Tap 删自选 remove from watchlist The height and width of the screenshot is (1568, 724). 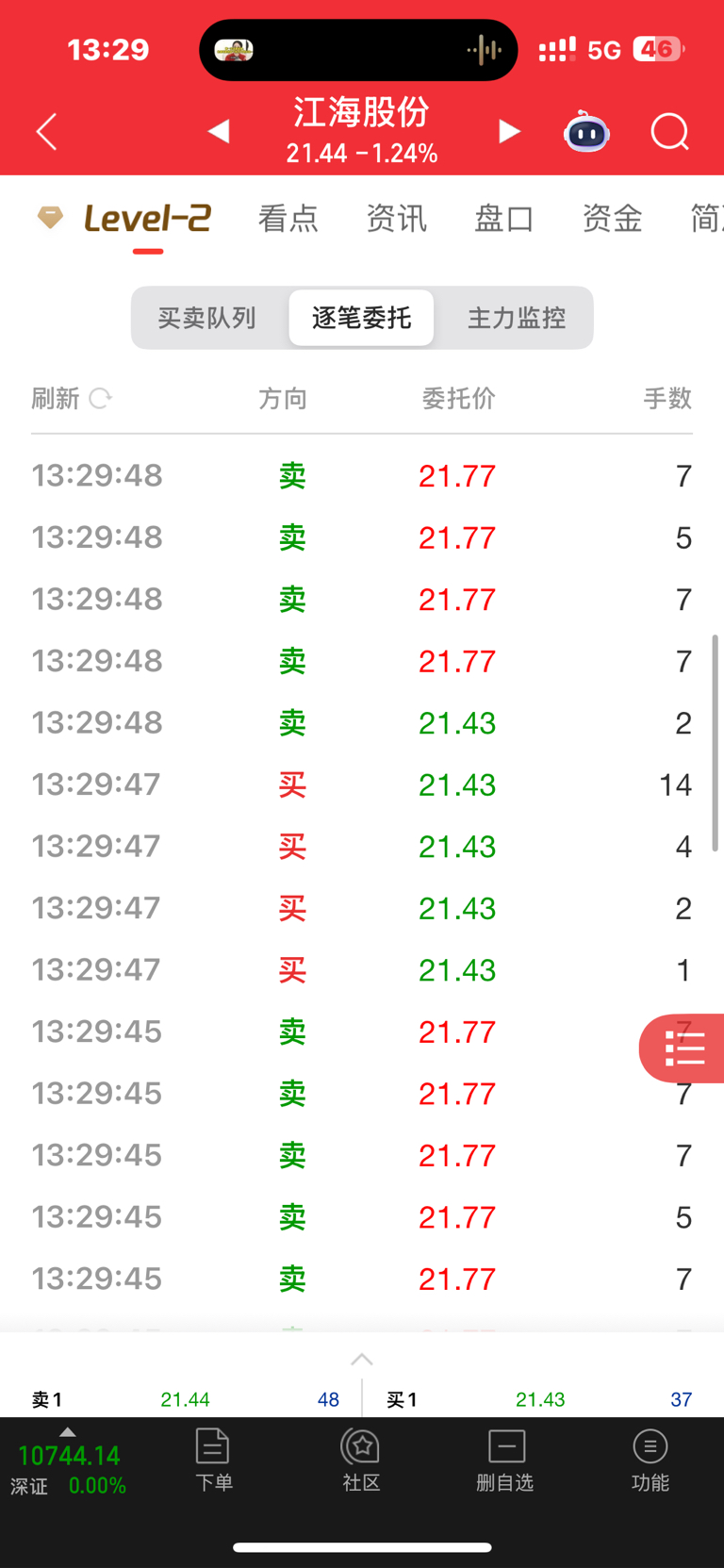505,1460
